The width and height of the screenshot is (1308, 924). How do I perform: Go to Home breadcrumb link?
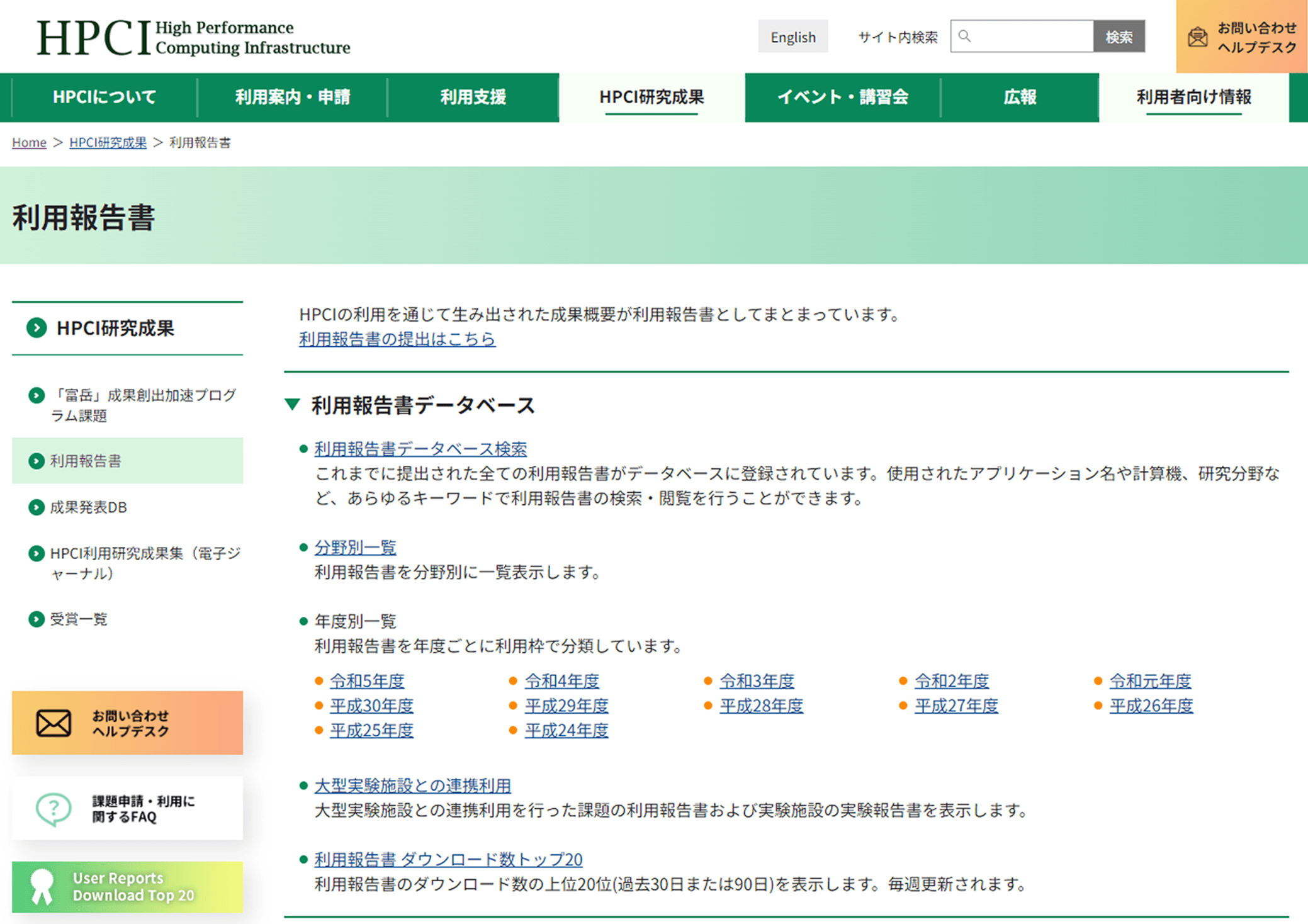(x=29, y=142)
